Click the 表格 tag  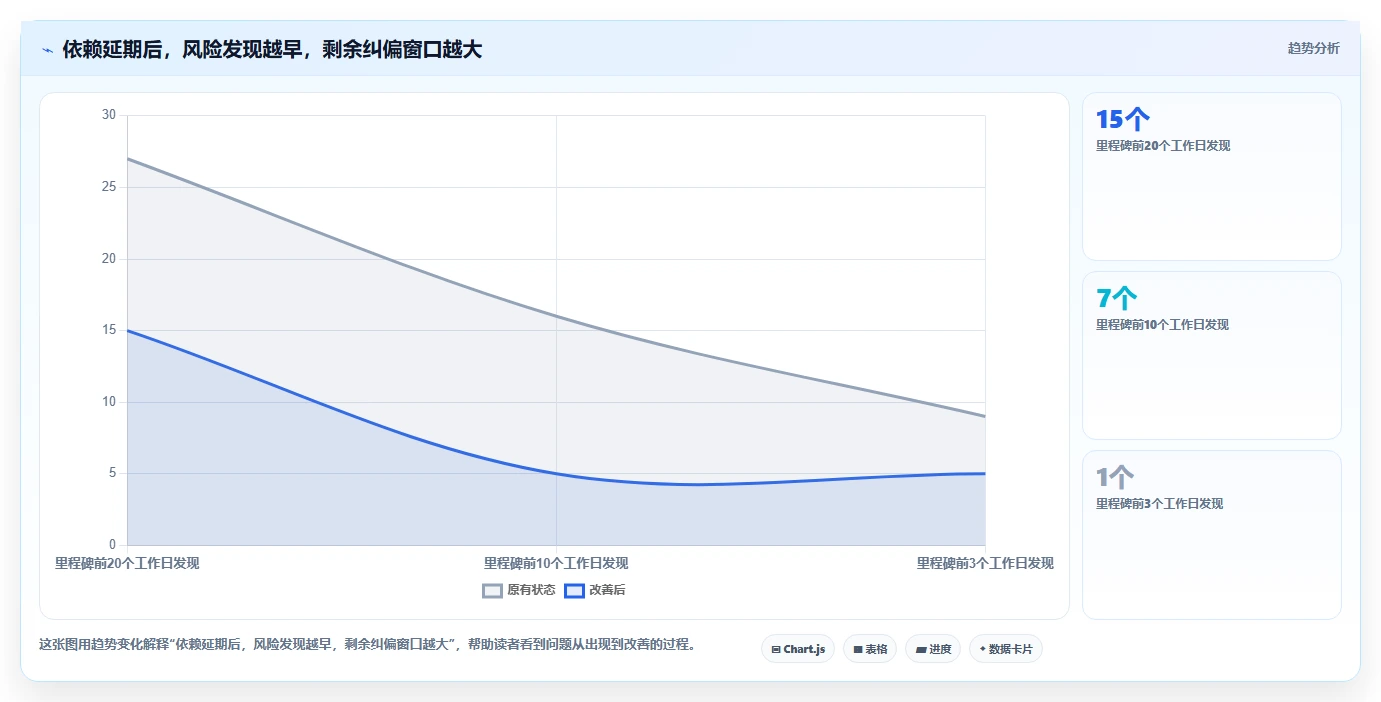(x=870, y=649)
